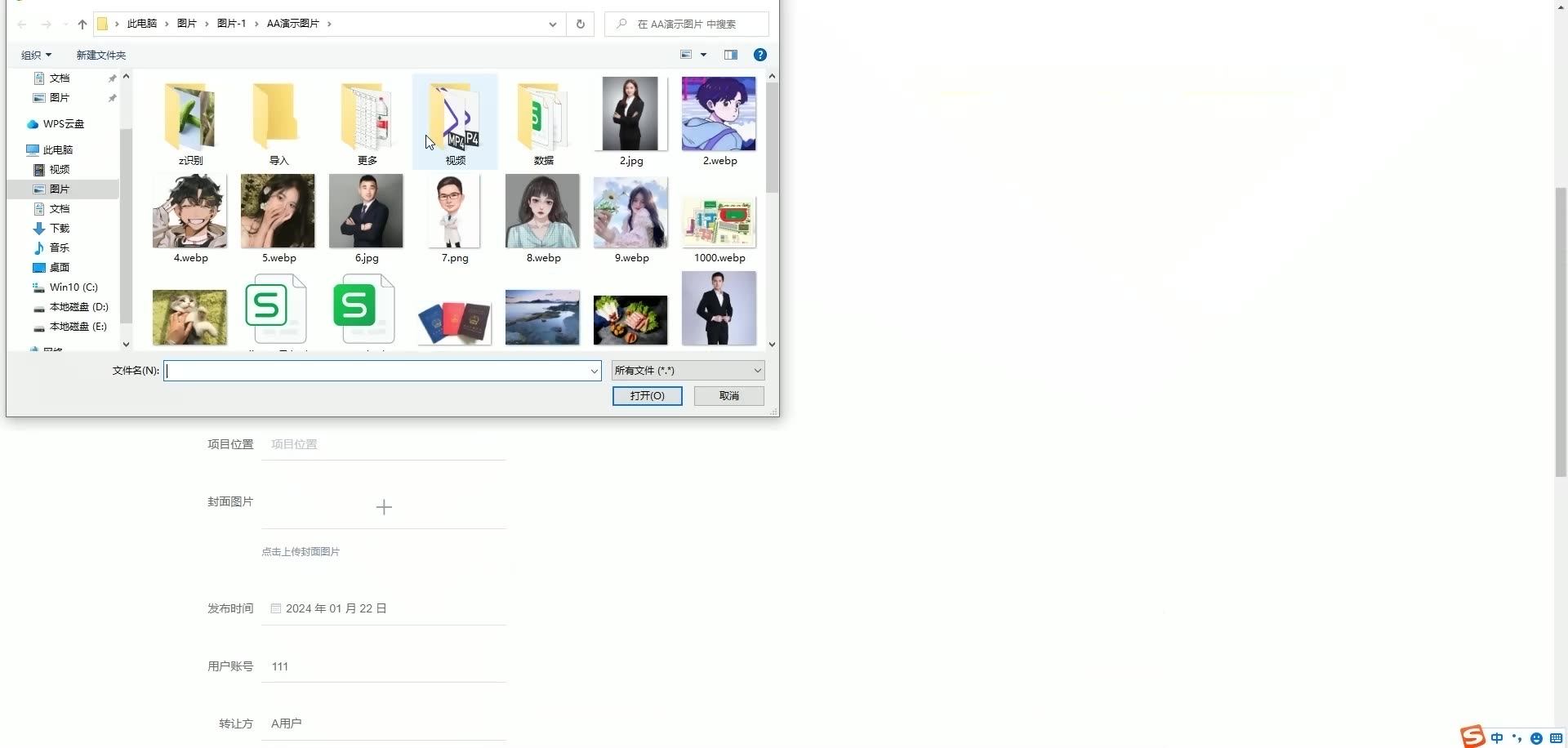Toggle the preview pane icon
Image resolution: width=1568 pixels, height=748 pixels.
pyautogui.click(x=731, y=55)
